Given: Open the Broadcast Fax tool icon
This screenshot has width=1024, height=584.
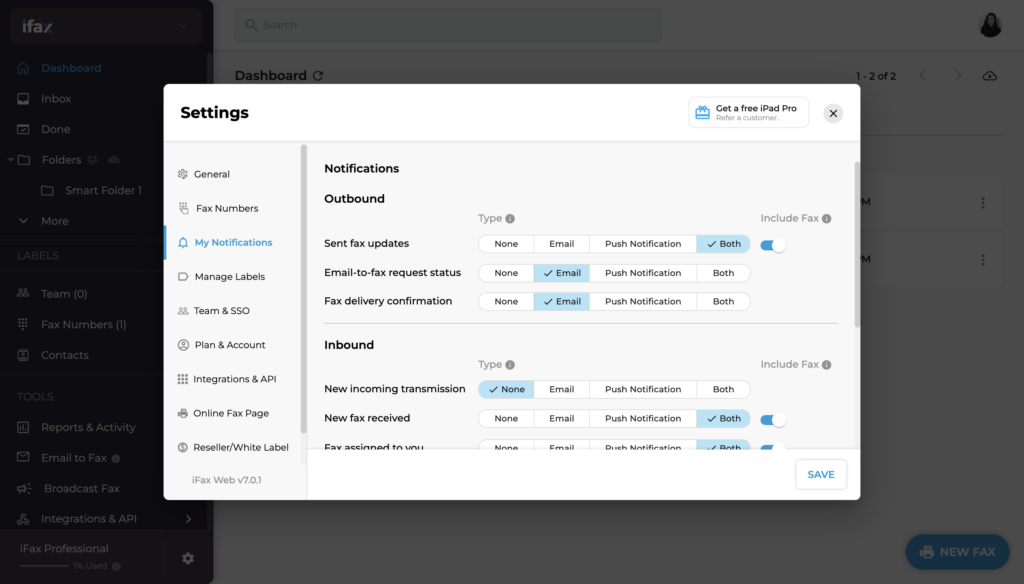Looking at the screenshot, I should point(25,488).
